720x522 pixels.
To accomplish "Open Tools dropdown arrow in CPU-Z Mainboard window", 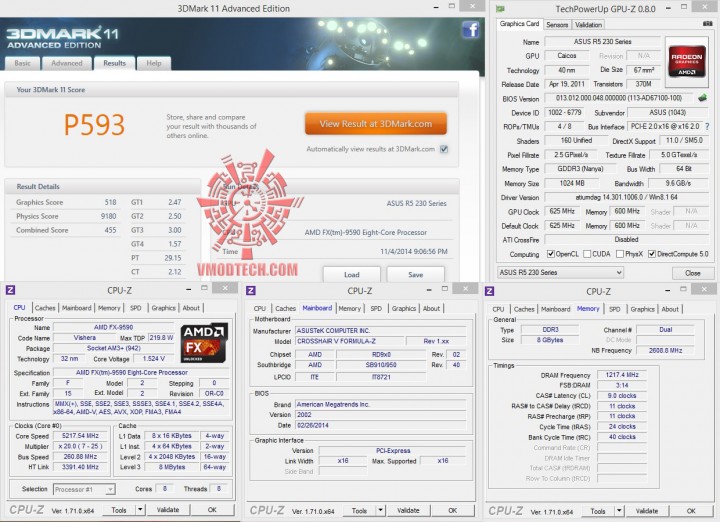I will [x=380, y=510].
